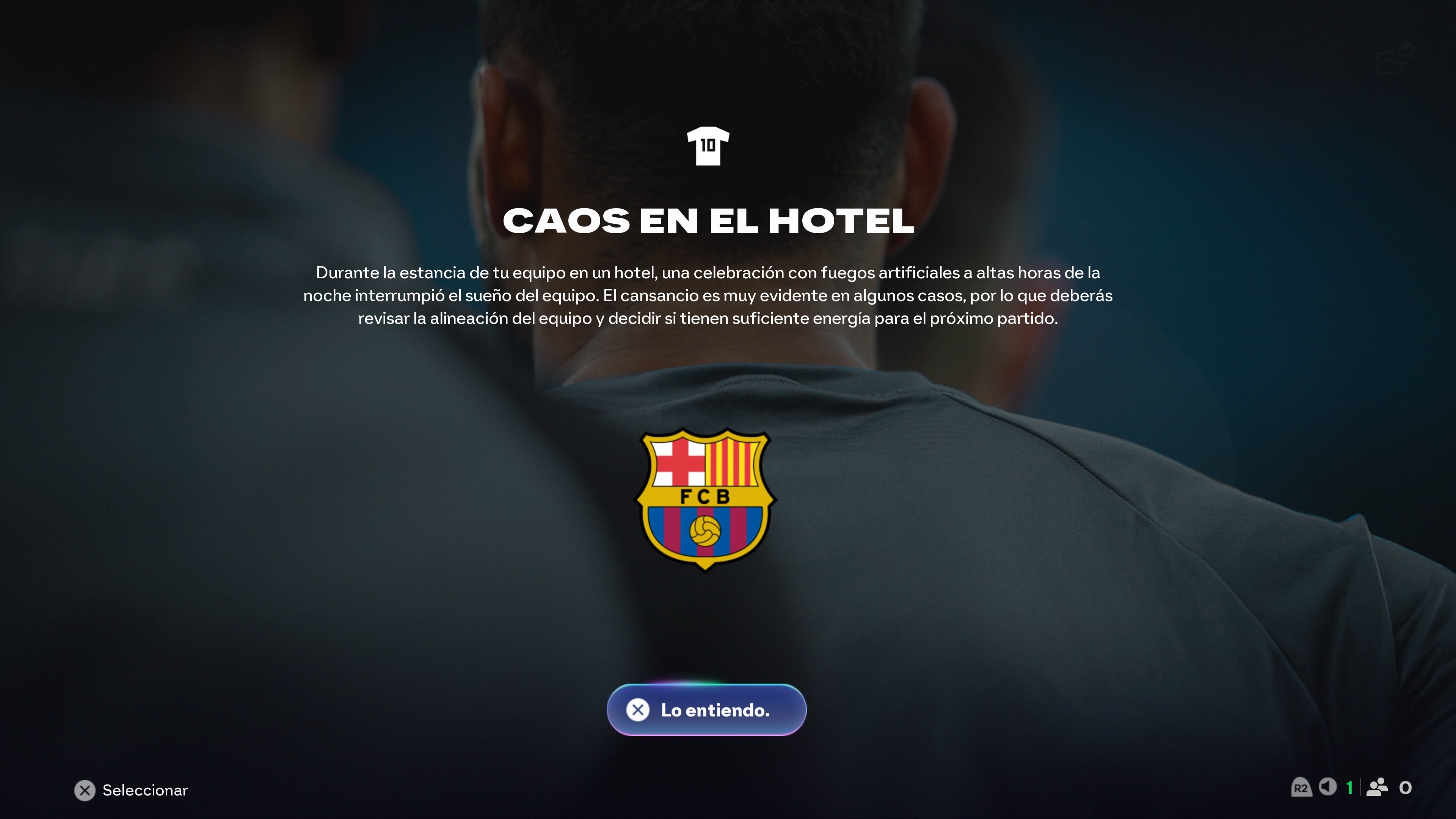Screen dimensions: 1456x819
Task: Click the FC Barcelona club crest
Action: pyautogui.click(x=705, y=500)
